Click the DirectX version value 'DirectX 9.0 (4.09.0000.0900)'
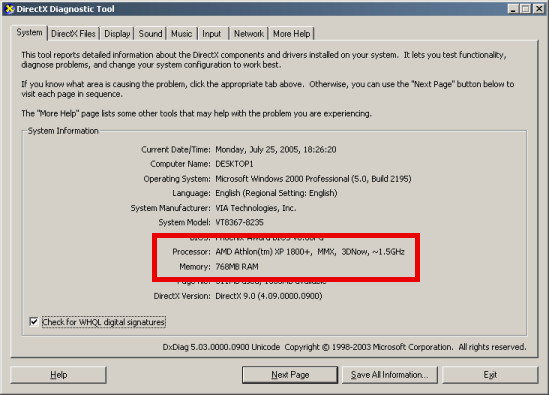The image size is (549, 395). point(269,296)
